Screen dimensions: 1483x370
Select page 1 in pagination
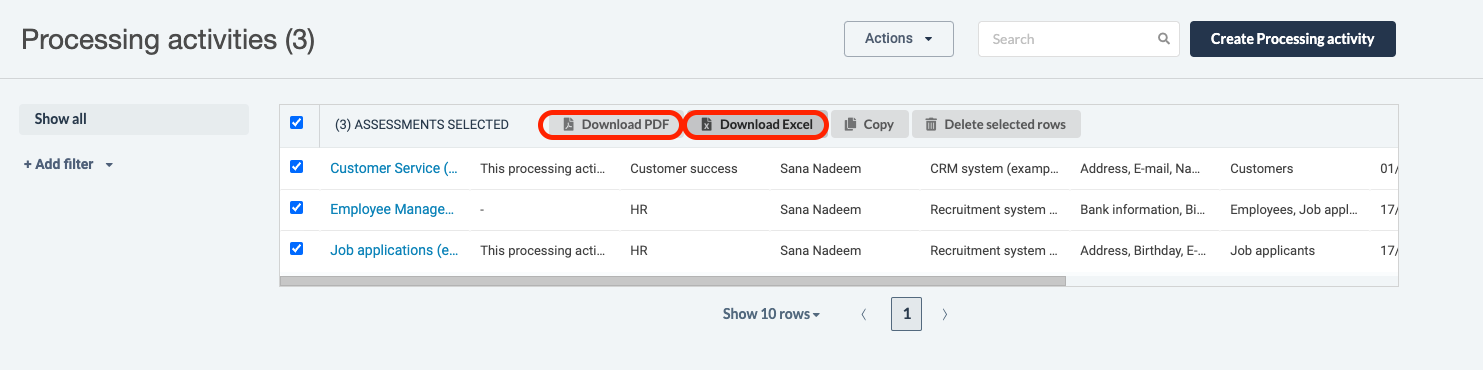click(x=907, y=314)
